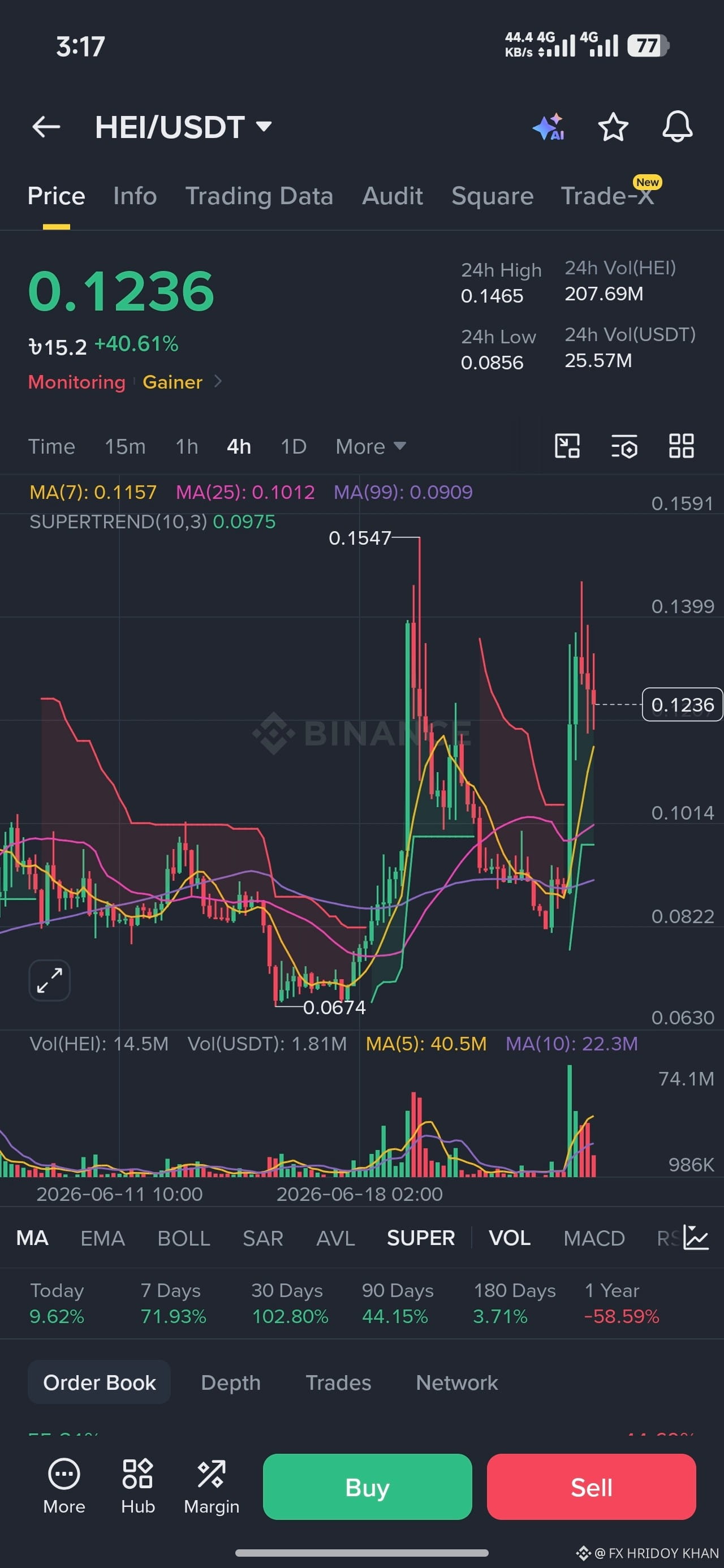
Task: Open the Monitoring tag
Action: 77,382
